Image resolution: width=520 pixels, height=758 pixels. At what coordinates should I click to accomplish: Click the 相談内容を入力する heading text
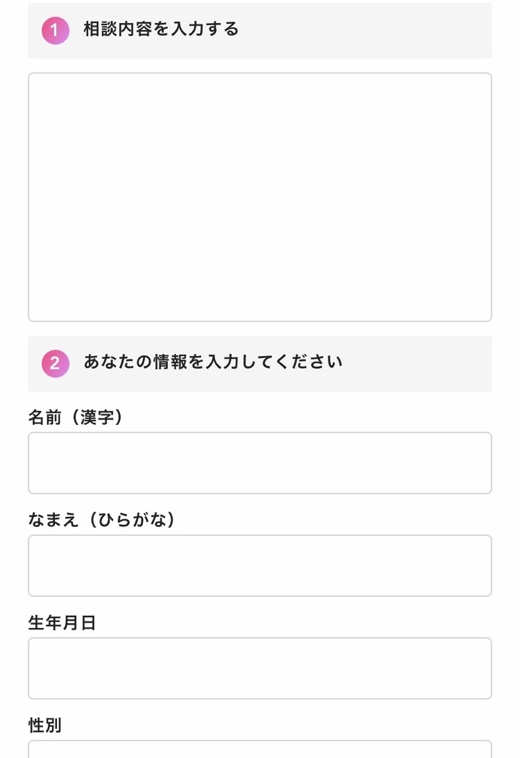pyautogui.click(x=161, y=29)
